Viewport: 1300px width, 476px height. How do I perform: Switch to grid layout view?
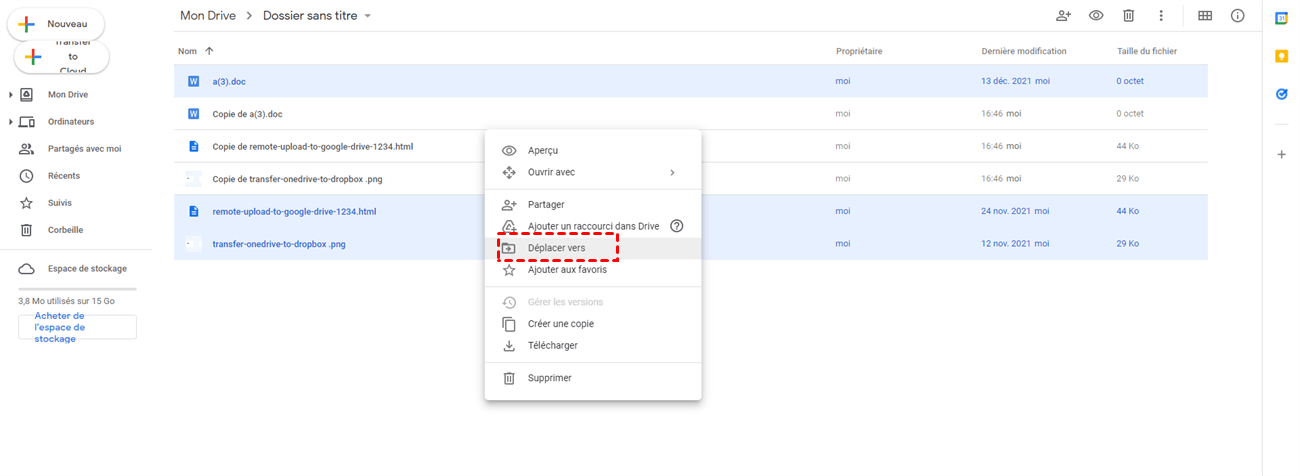[1205, 16]
